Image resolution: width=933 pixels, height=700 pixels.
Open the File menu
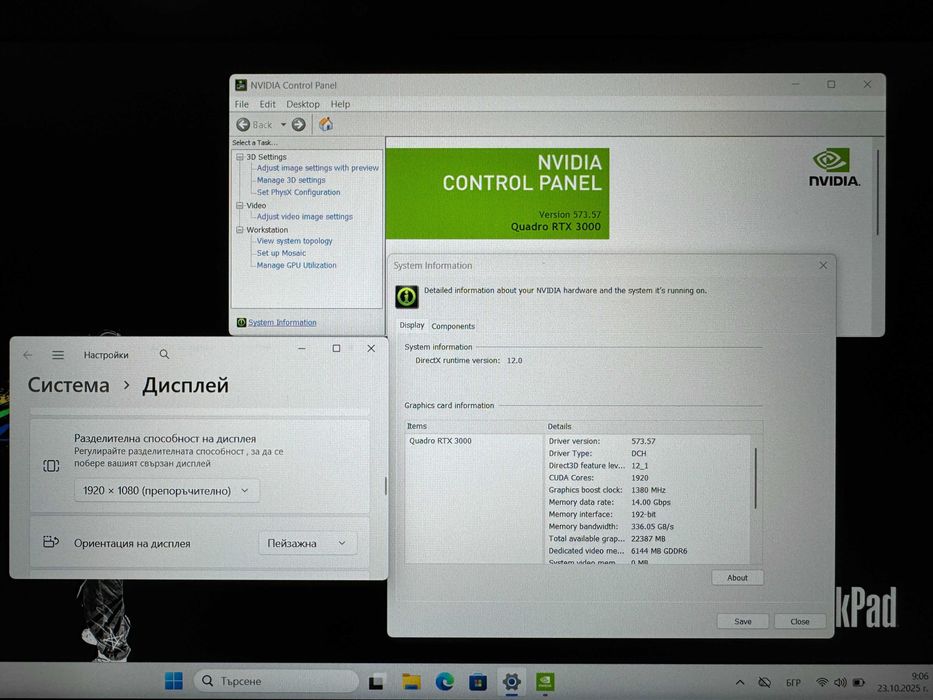242,104
